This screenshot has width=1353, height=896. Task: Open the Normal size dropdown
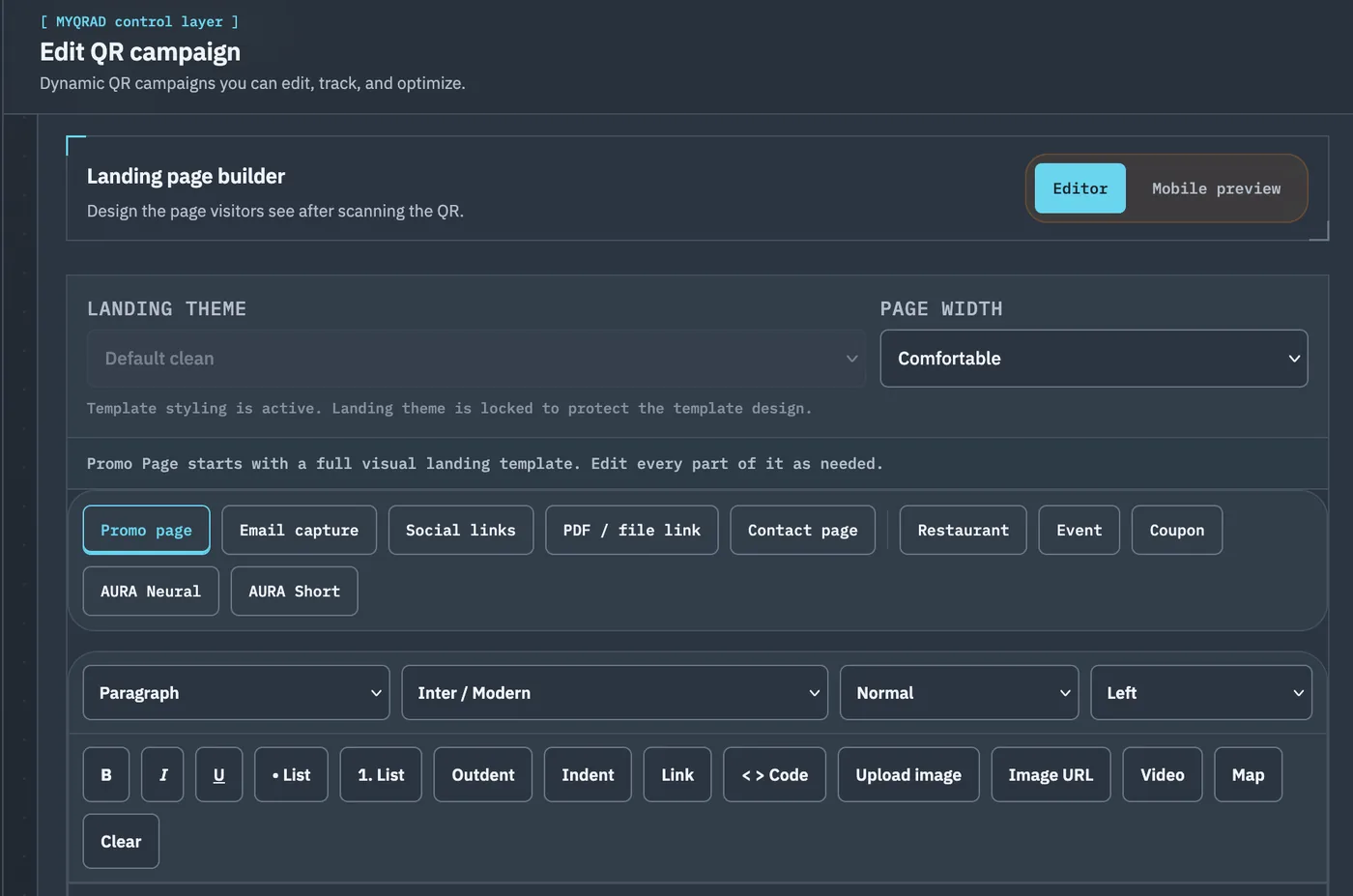pyautogui.click(x=959, y=692)
